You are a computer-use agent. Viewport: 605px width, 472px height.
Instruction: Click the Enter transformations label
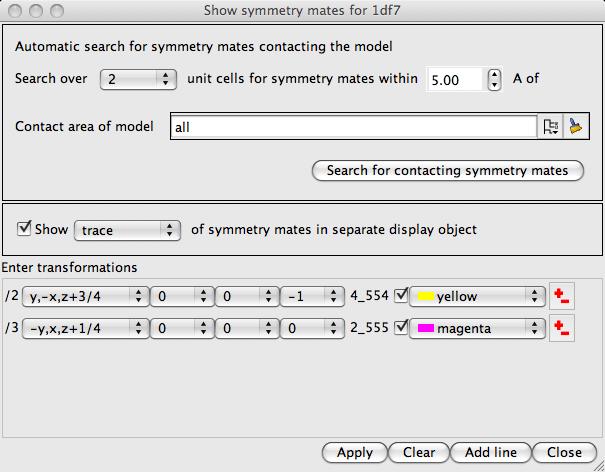[69, 267]
